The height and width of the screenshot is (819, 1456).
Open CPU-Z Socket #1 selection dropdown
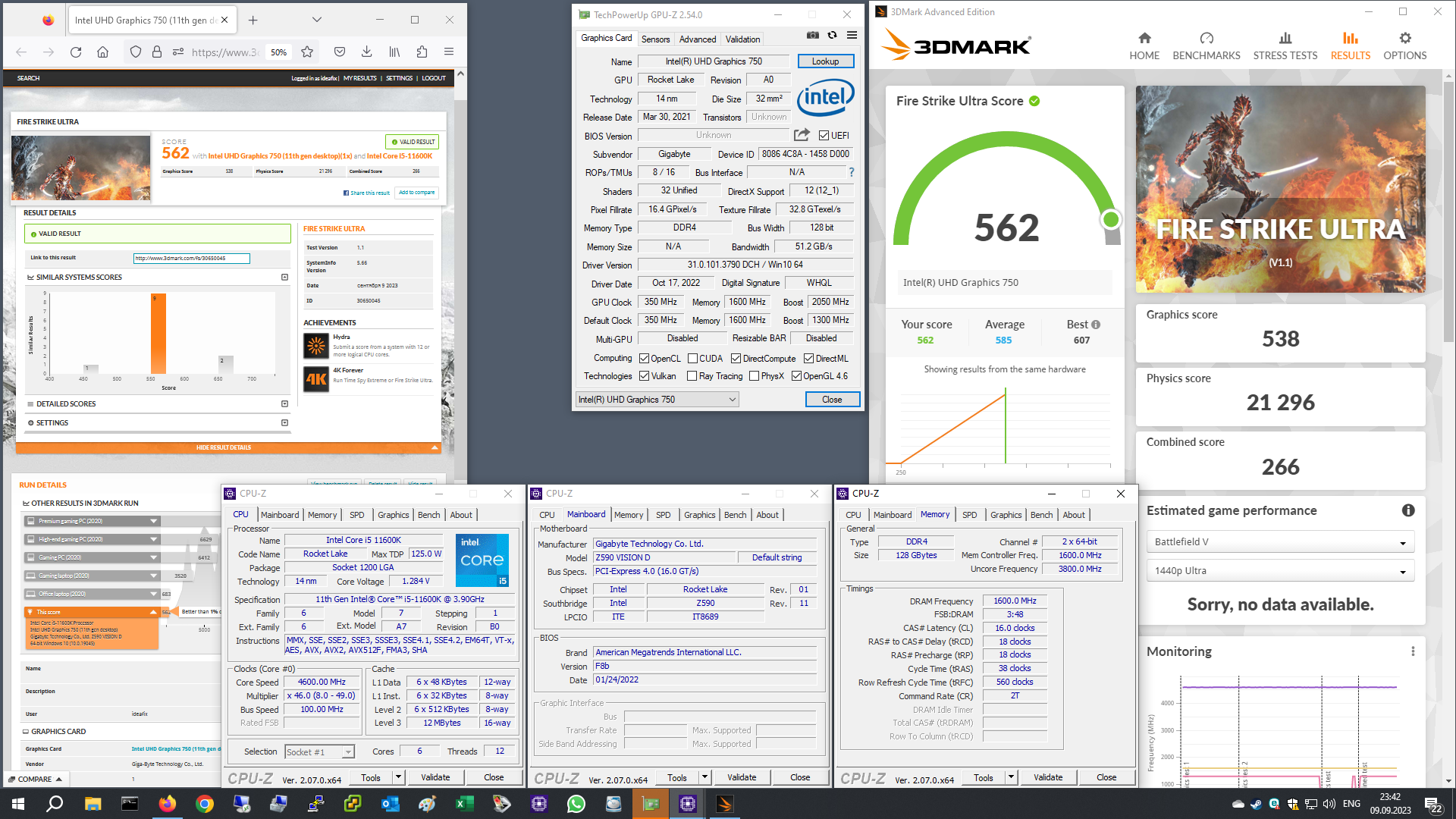tap(319, 752)
